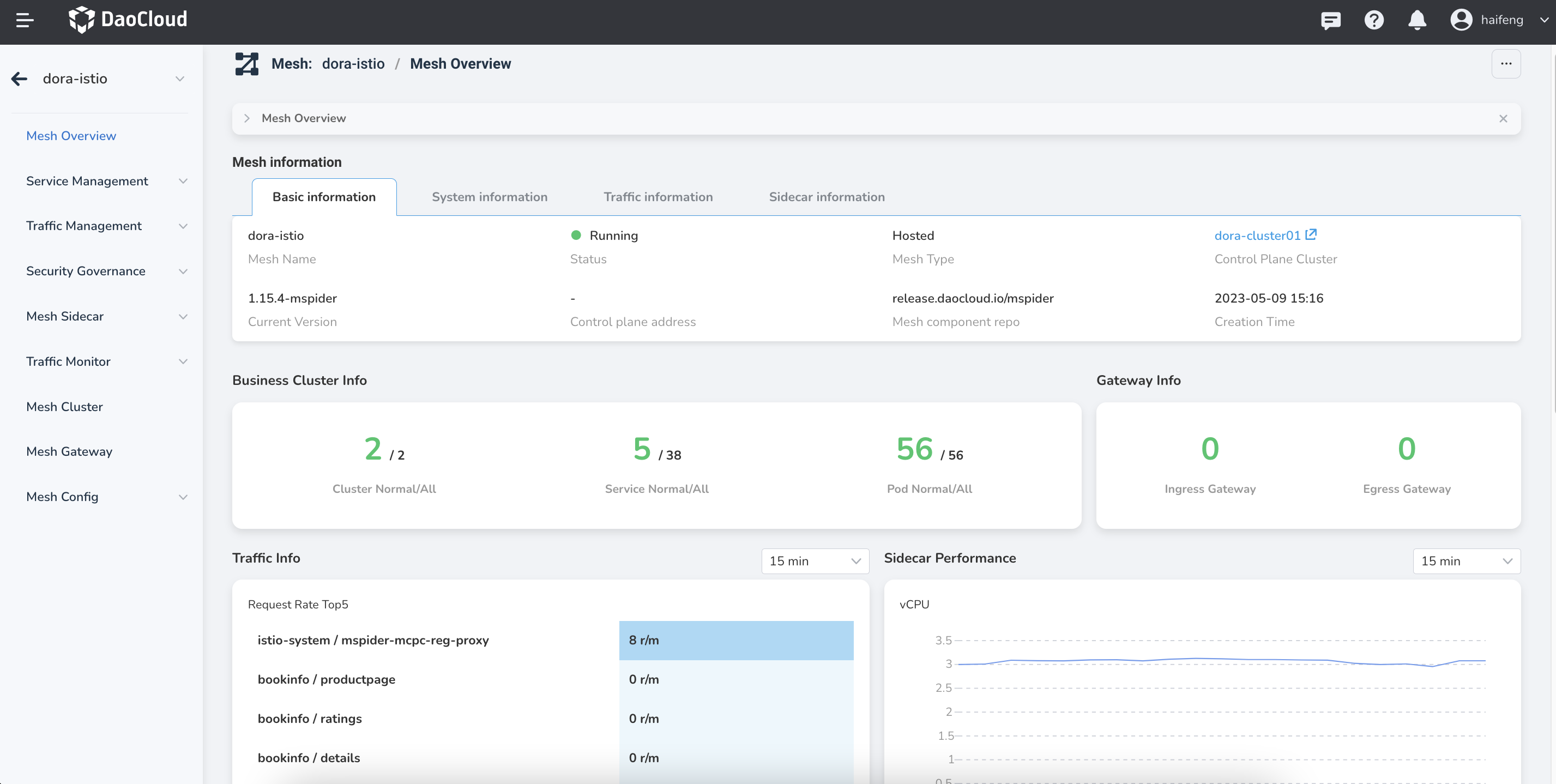Open the more actions ellipsis button
Image resolution: width=1556 pixels, height=784 pixels.
pos(1506,63)
